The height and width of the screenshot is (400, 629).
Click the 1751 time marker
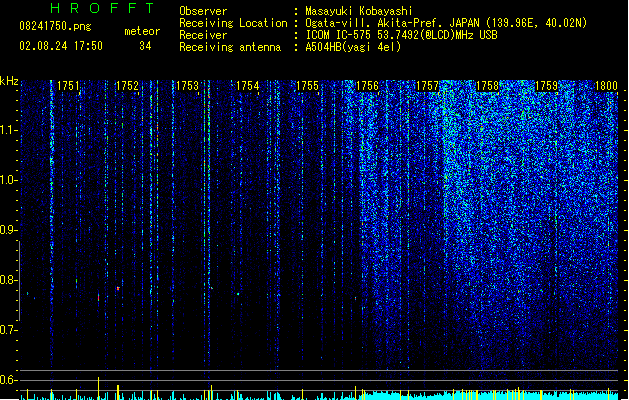(68, 86)
